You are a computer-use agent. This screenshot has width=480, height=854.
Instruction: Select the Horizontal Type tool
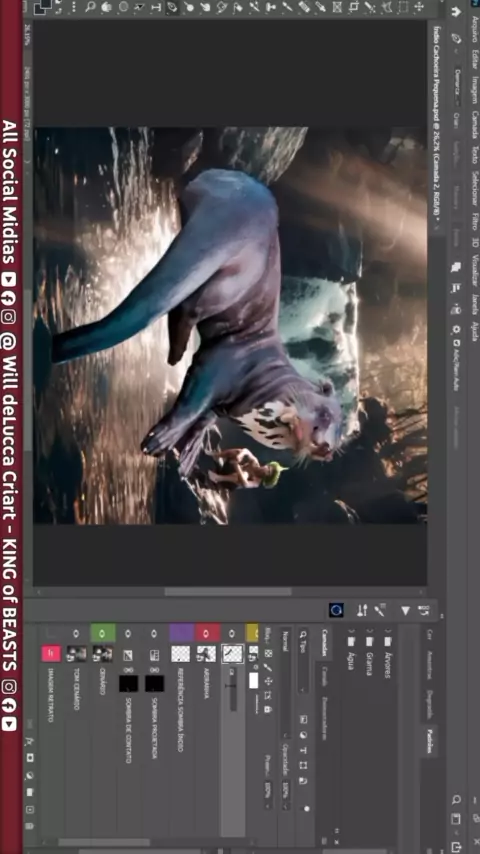point(157,8)
